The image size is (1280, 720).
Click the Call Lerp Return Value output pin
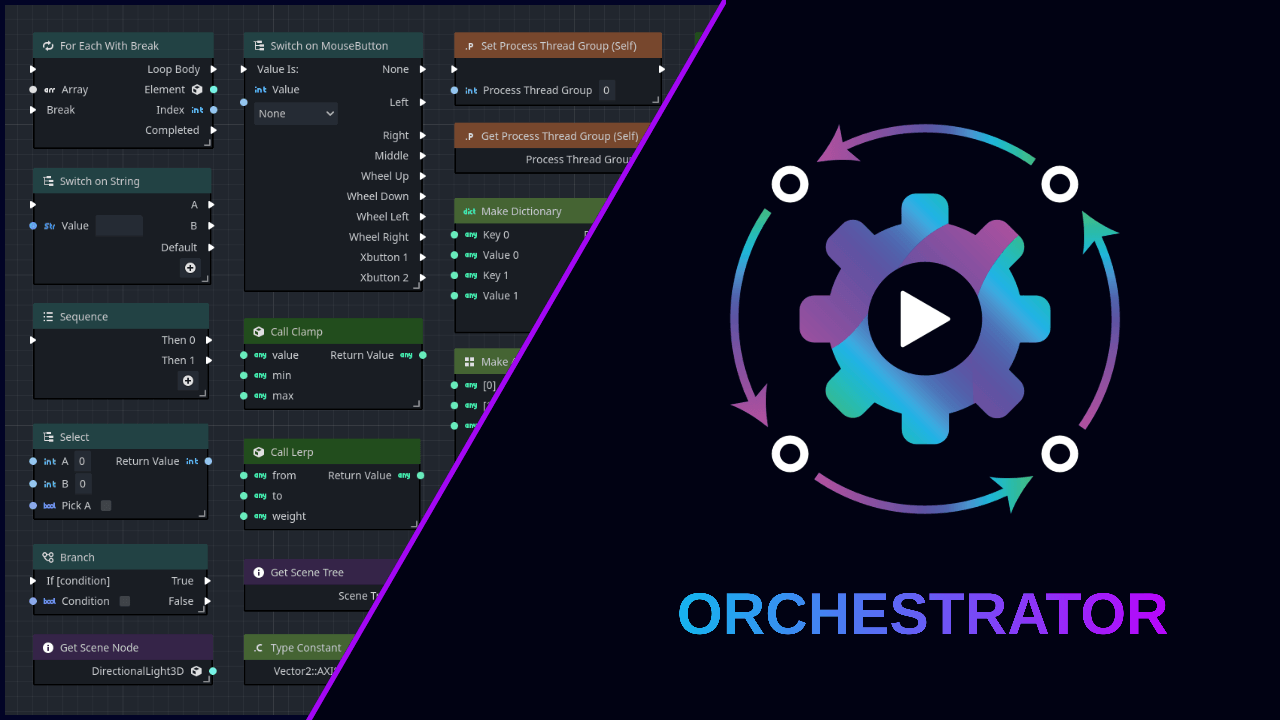(x=422, y=476)
